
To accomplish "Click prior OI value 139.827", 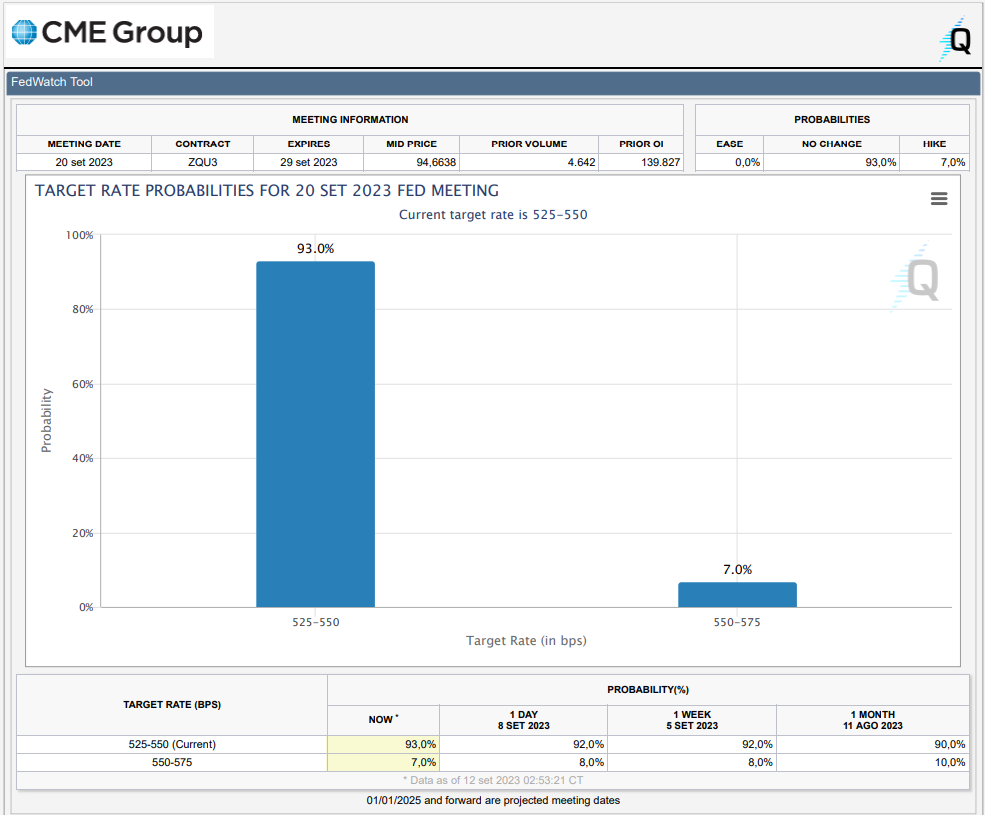I will 641,162.
